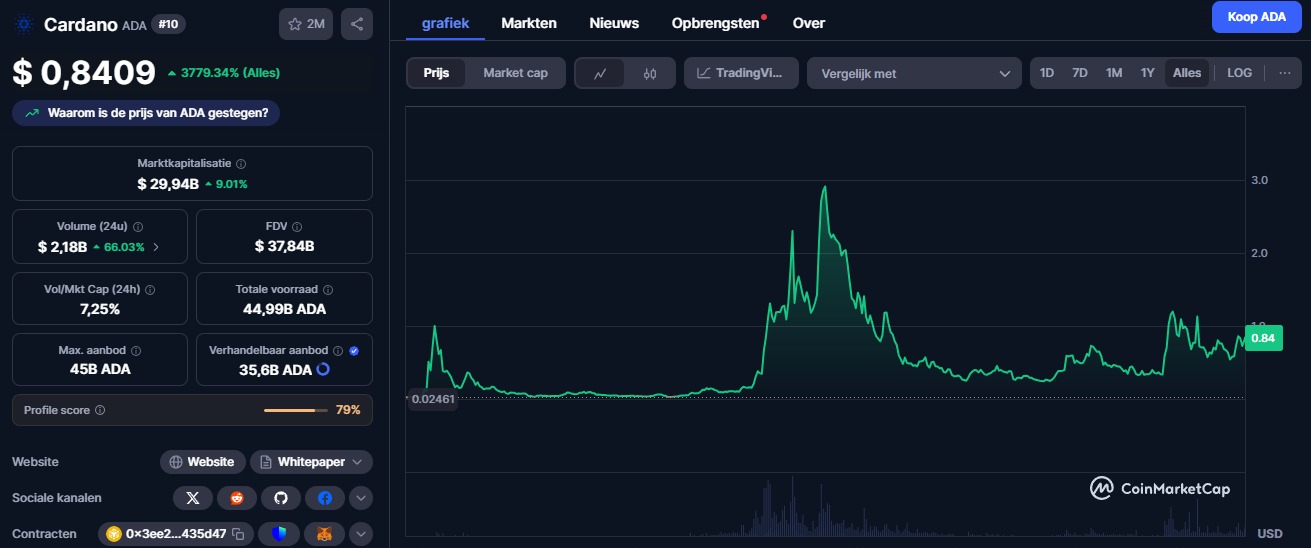This screenshot has height=548, width=1311.
Task: Click the 7,25% Vol/Mkt Cap value
Action: coord(99,309)
